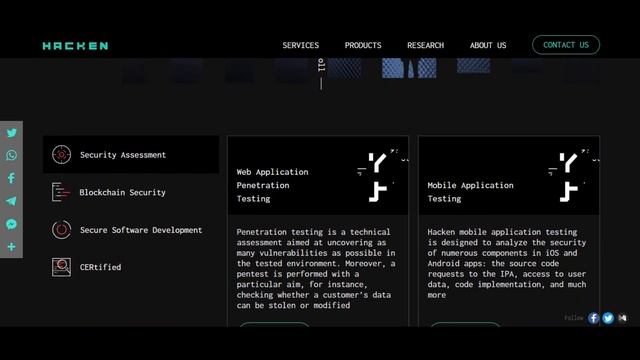Select the CERtified tab
This screenshot has width=640, height=360.
[131, 267]
